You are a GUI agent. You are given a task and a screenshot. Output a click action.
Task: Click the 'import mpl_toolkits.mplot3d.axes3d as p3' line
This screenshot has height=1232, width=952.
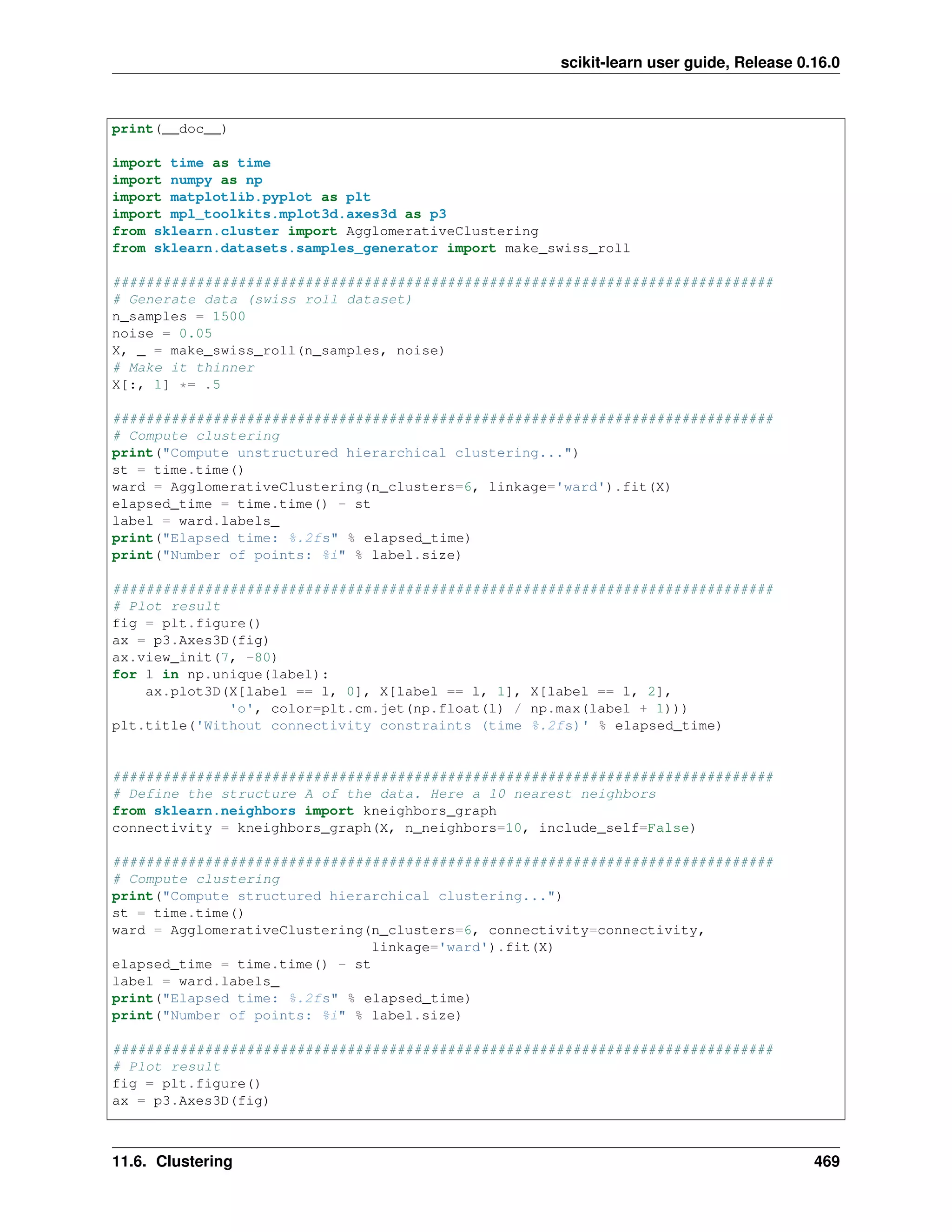pyautogui.click(x=279, y=214)
